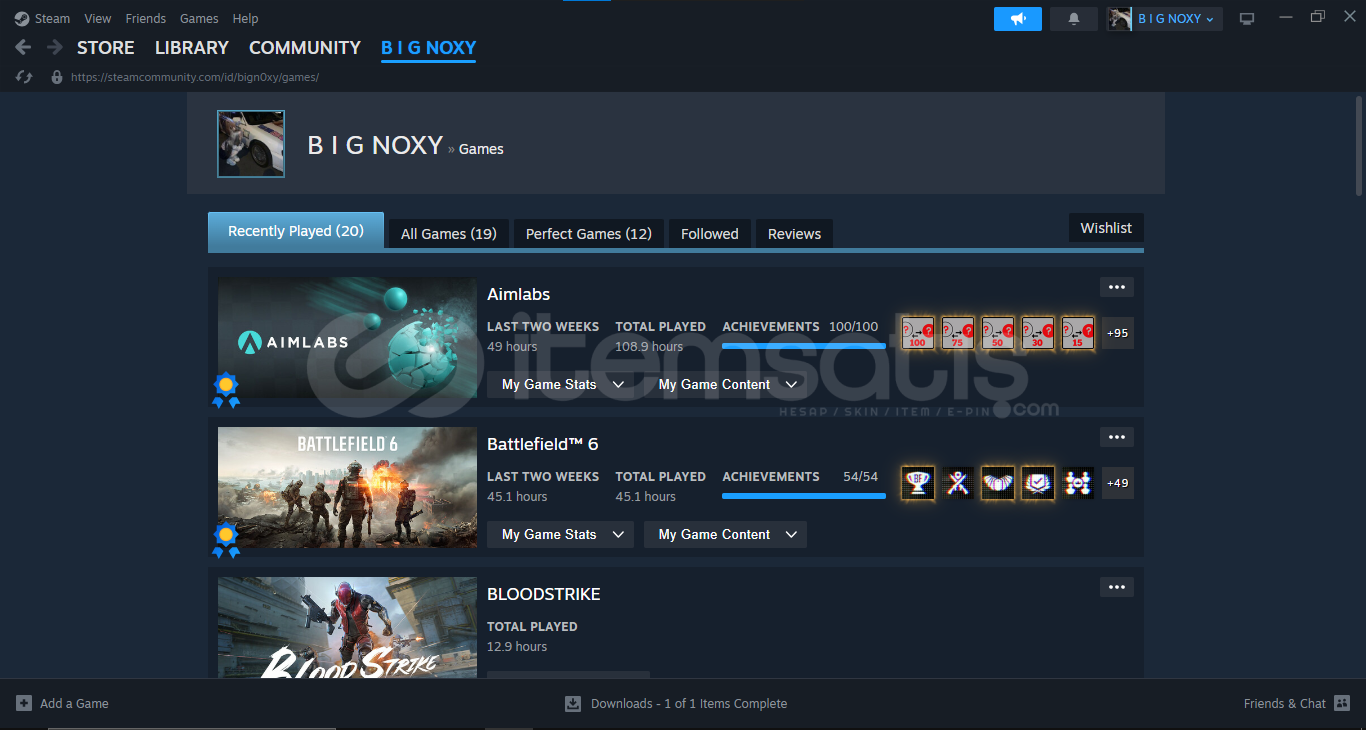Click the vertical scrollbar on the page
1366x730 pixels.
(1359, 146)
